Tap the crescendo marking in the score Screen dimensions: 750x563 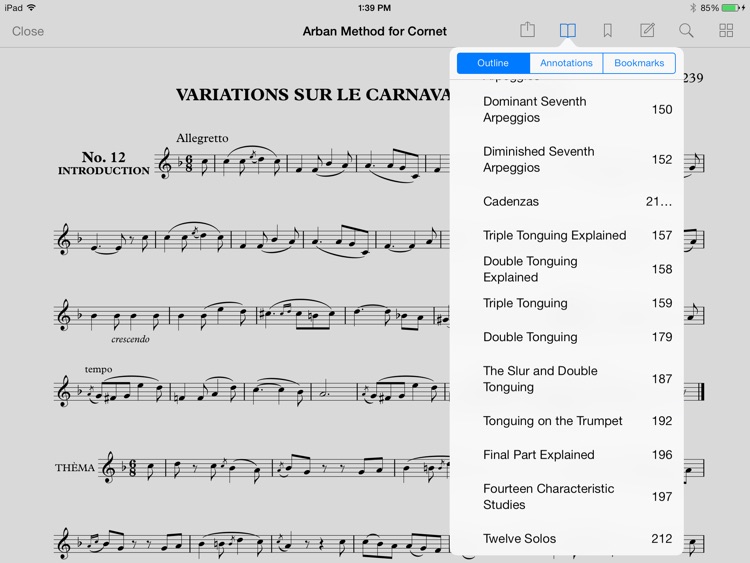tap(130, 339)
